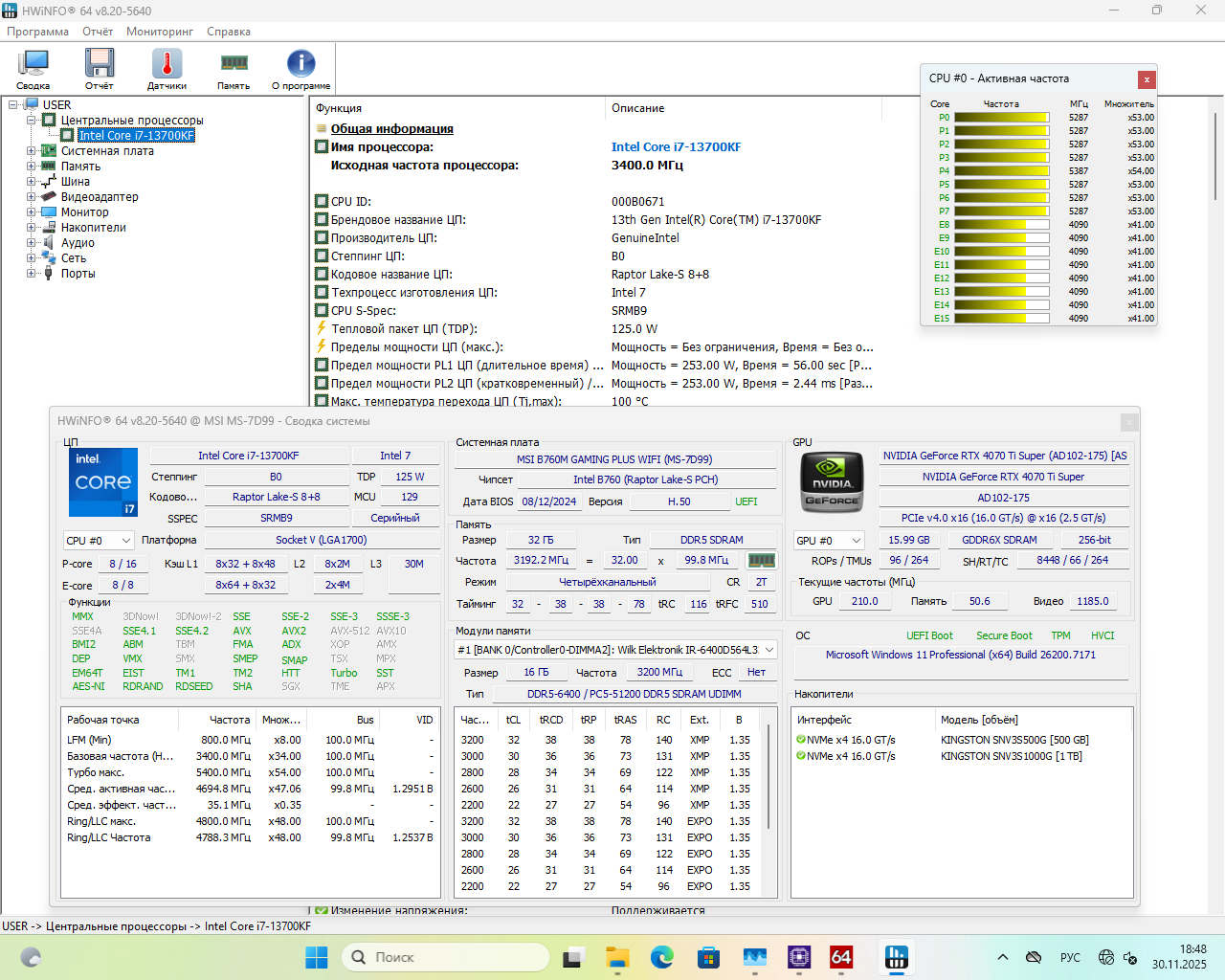
Task: Open the GPU #0 selector dropdown
Action: (x=829, y=541)
